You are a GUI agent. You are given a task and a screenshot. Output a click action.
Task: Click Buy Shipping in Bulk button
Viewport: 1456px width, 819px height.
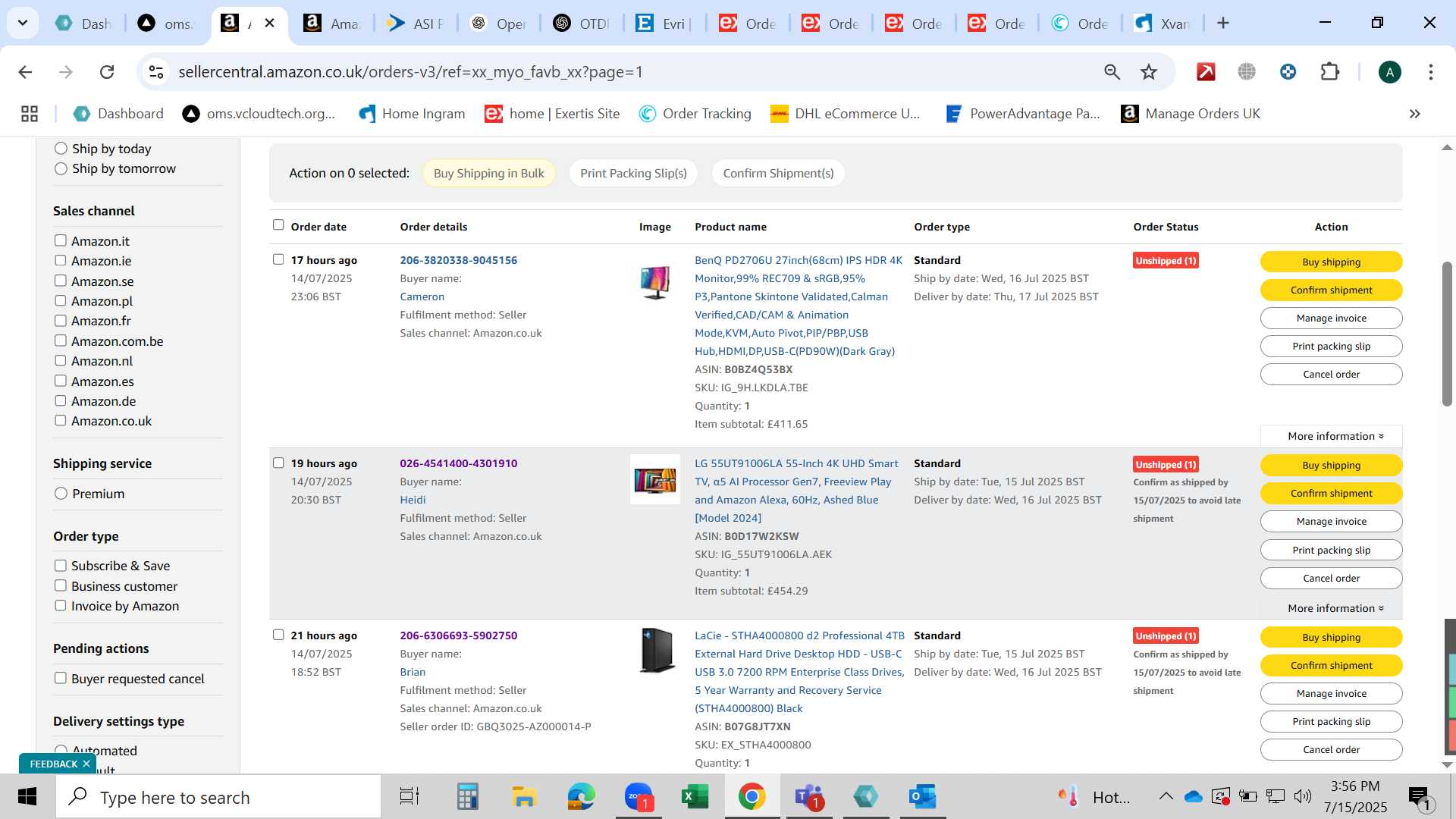(x=489, y=173)
